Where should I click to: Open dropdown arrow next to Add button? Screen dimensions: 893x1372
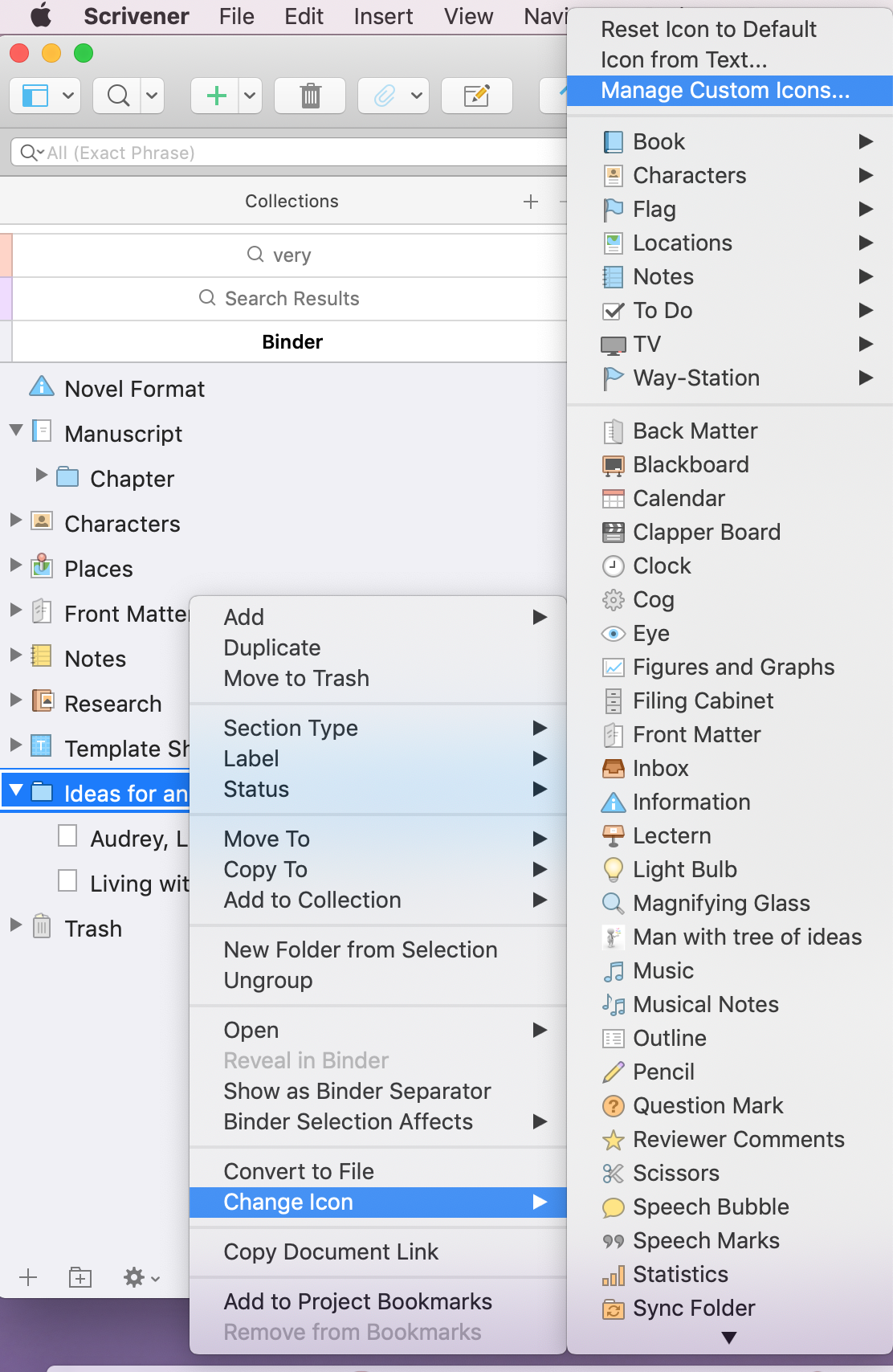pos(250,96)
